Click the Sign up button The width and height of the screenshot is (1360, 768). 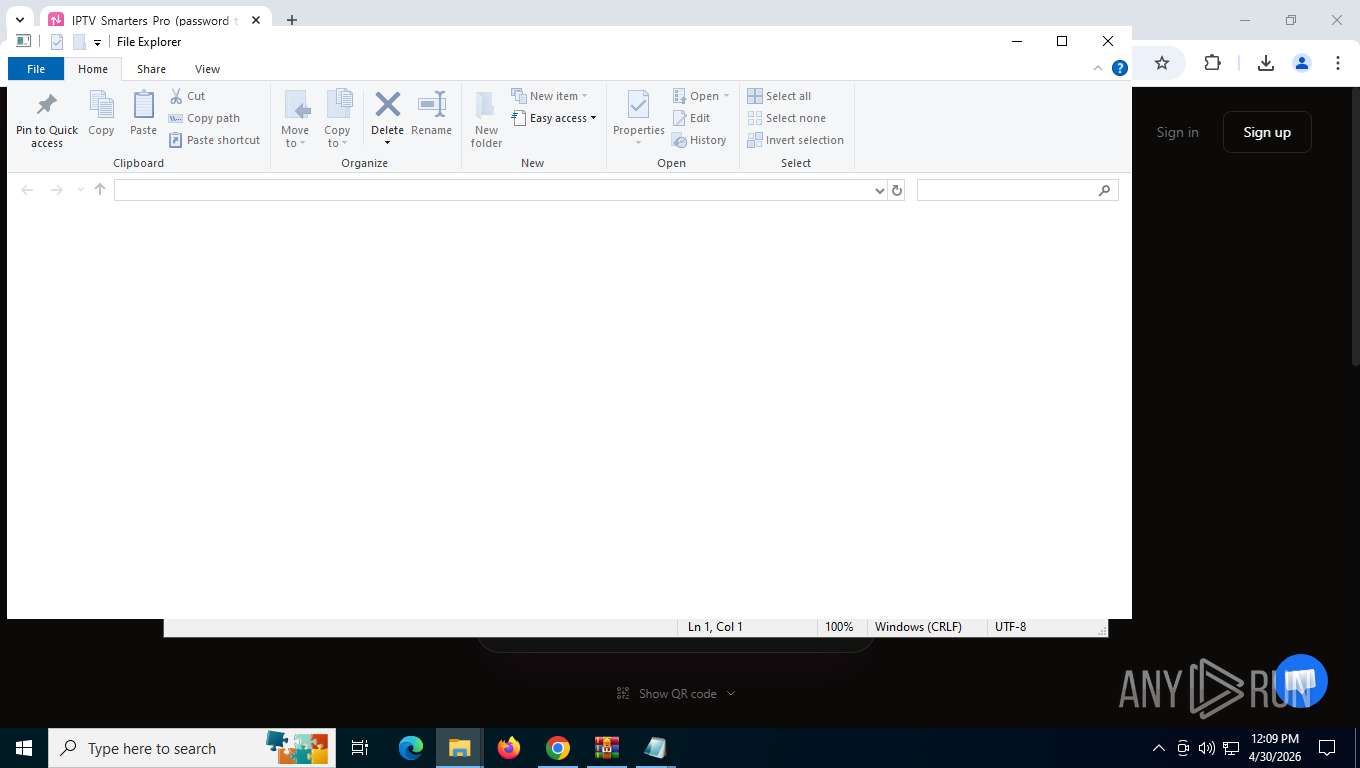pyautogui.click(x=1267, y=132)
